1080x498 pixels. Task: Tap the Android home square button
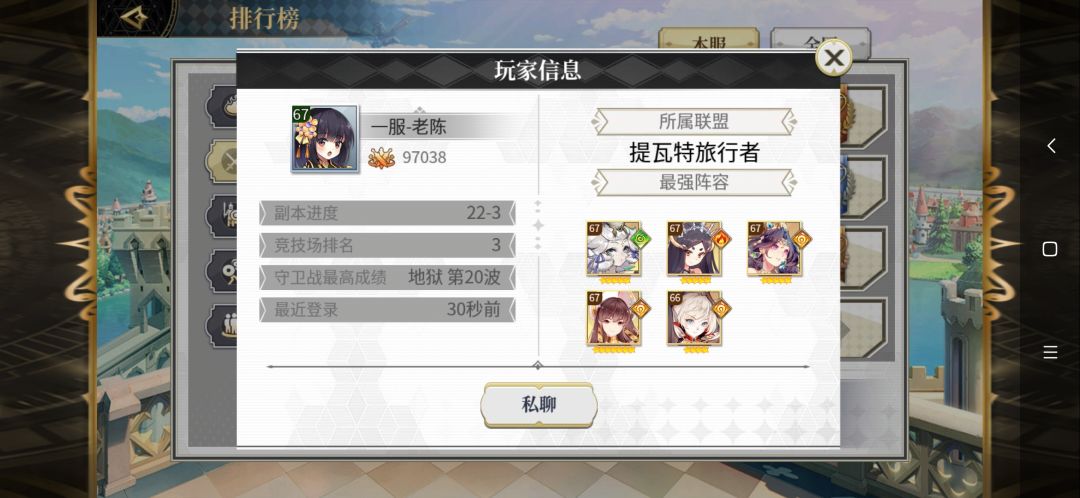1050,249
